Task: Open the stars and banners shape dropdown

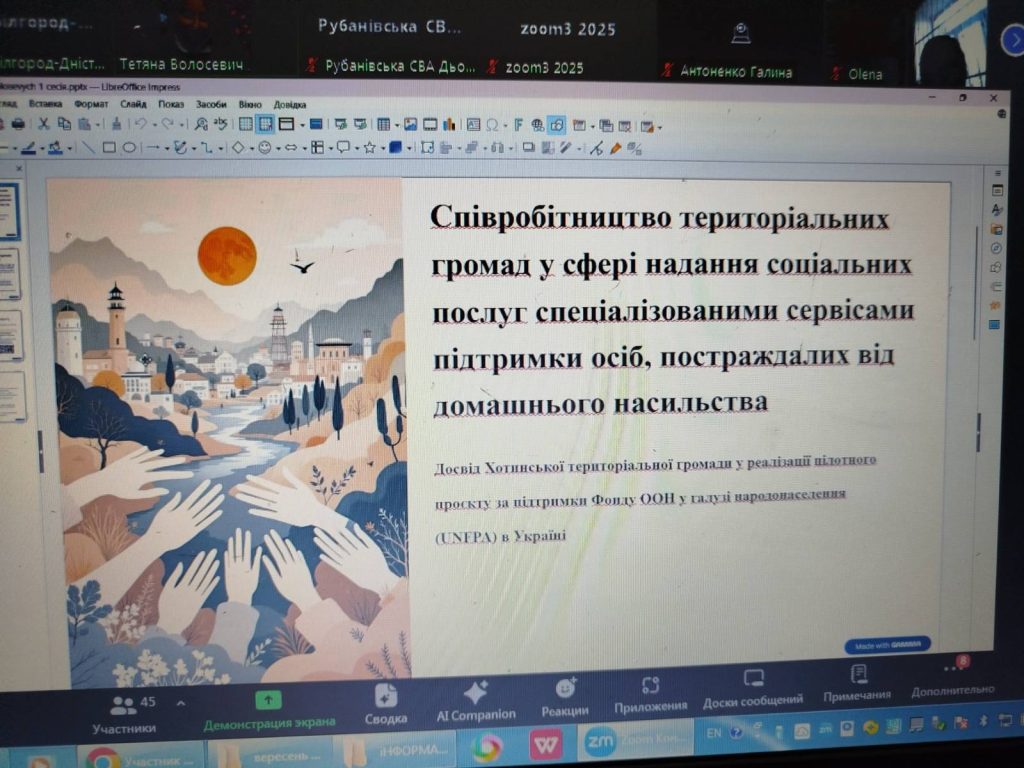Action: pos(382,148)
